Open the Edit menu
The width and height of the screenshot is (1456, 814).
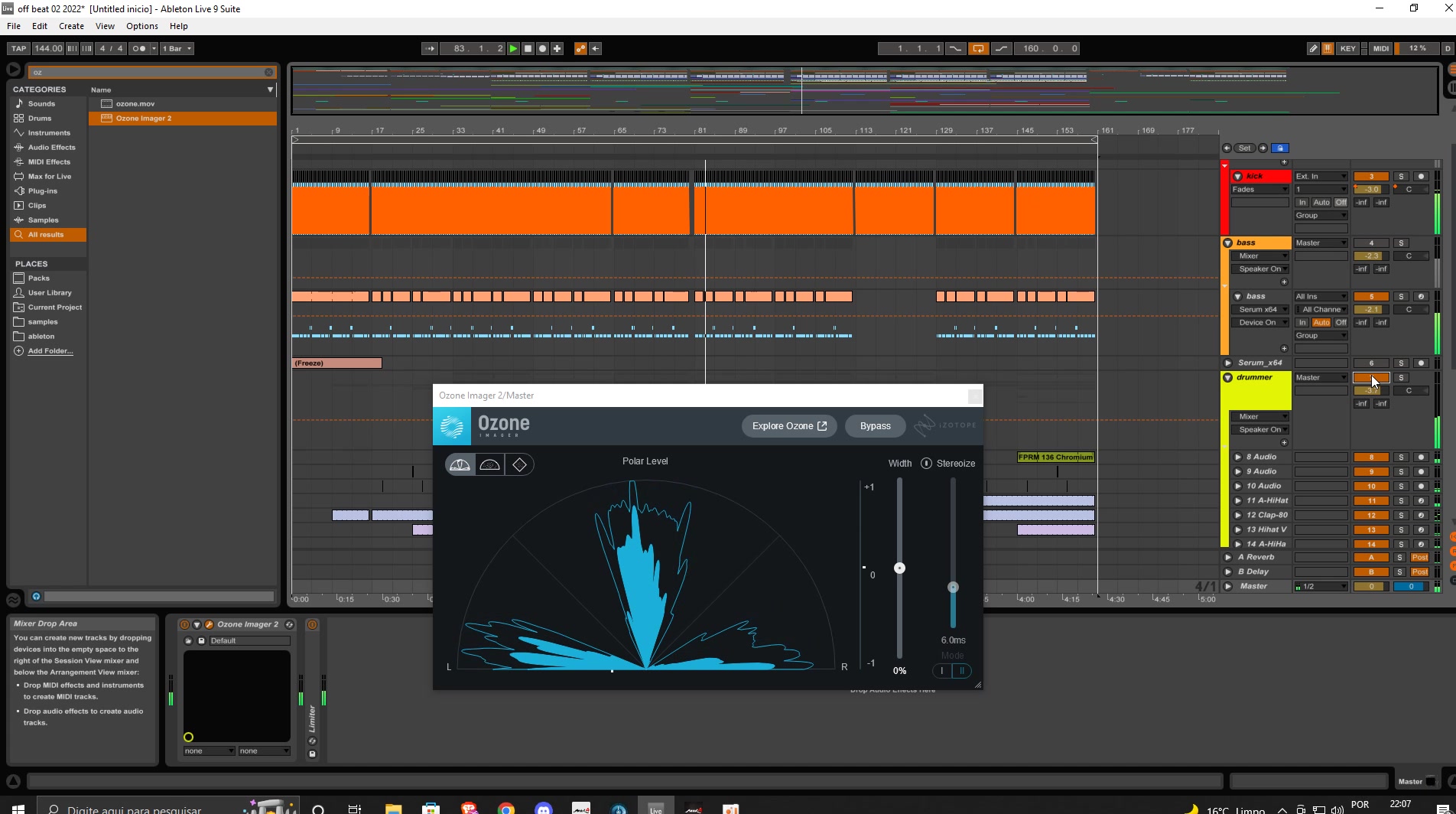click(40, 26)
